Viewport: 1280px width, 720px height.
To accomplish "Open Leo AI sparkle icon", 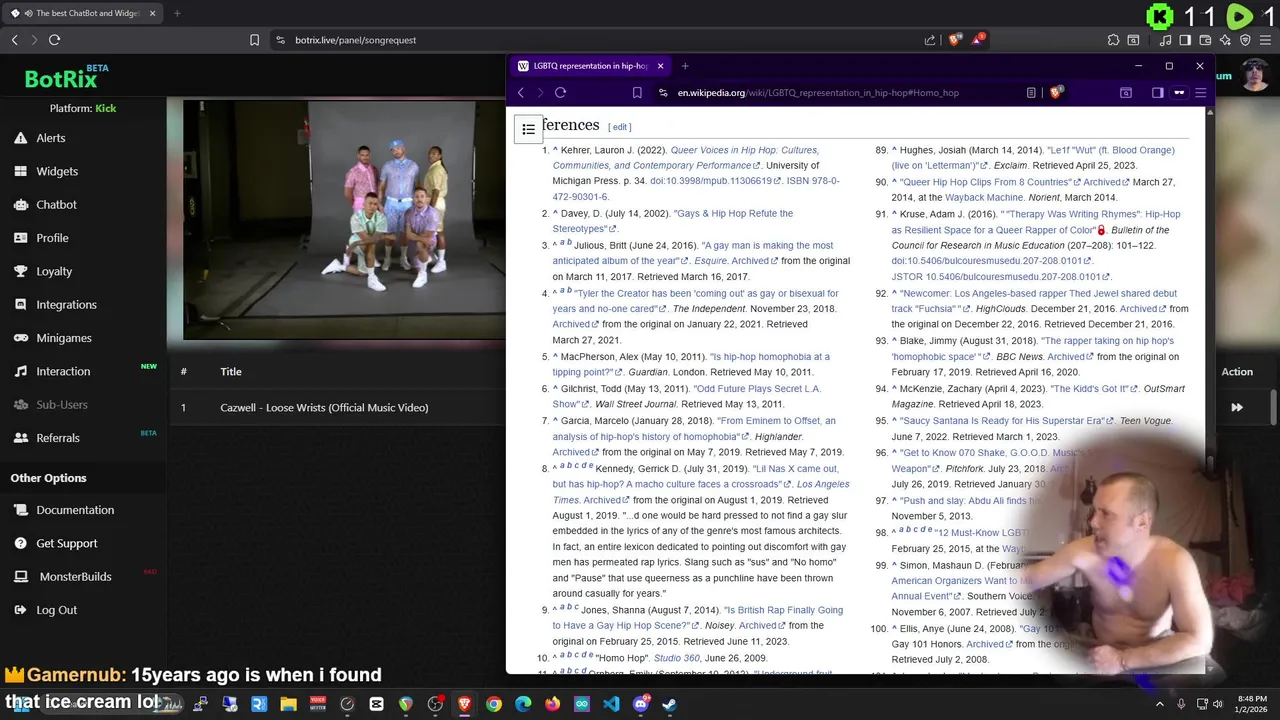I will pyautogui.click(x=1225, y=40).
